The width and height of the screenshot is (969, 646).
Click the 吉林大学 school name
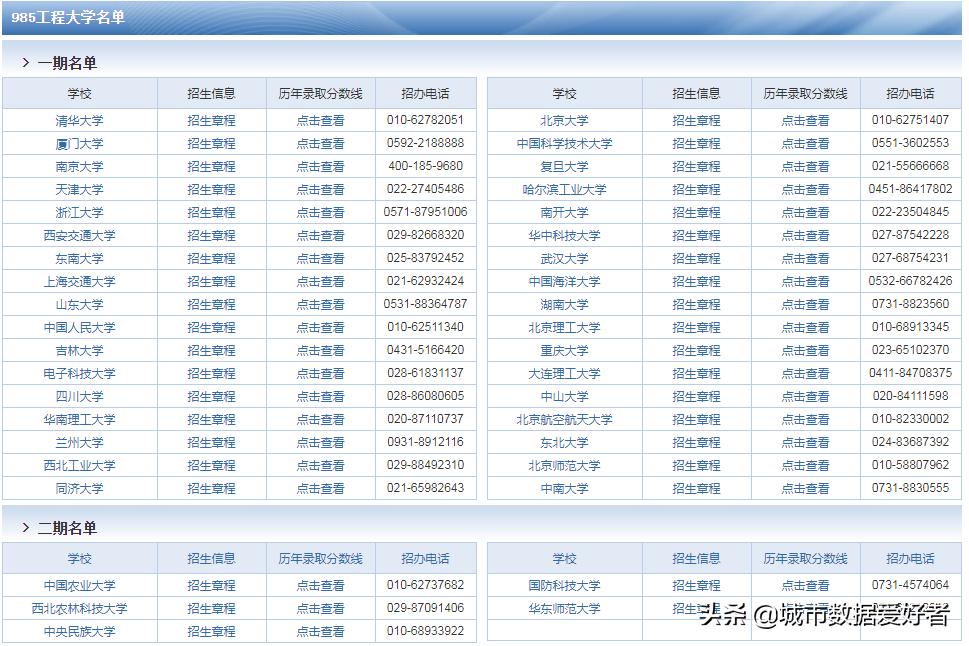80,351
